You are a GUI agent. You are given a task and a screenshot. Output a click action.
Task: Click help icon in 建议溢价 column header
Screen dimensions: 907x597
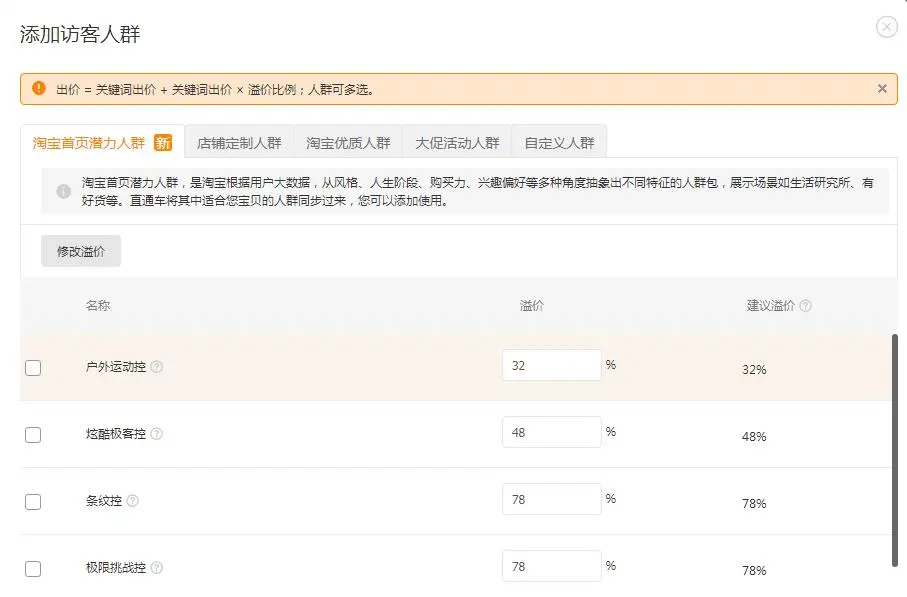click(805, 306)
